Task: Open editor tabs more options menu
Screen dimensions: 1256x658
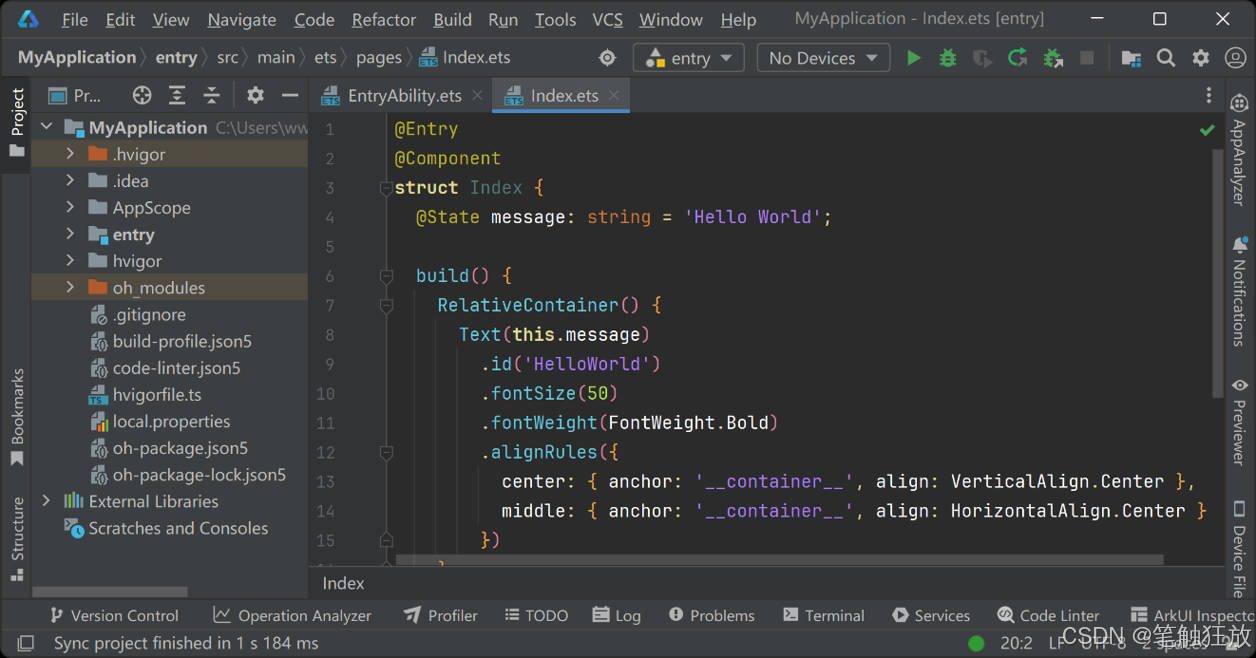Action: (x=1208, y=95)
